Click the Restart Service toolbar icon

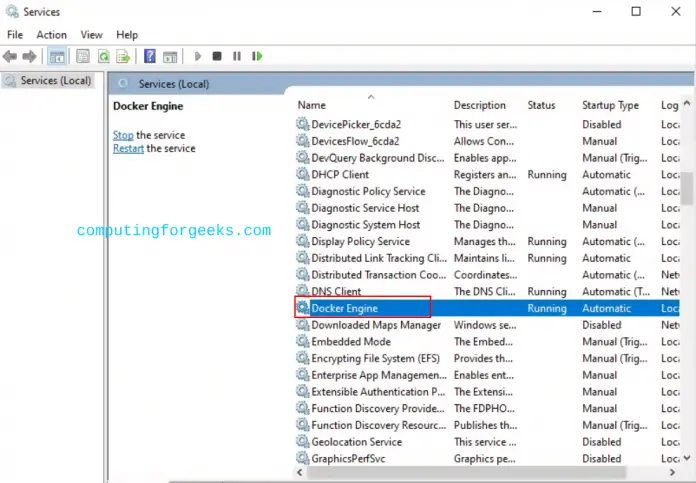[x=257, y=57]
